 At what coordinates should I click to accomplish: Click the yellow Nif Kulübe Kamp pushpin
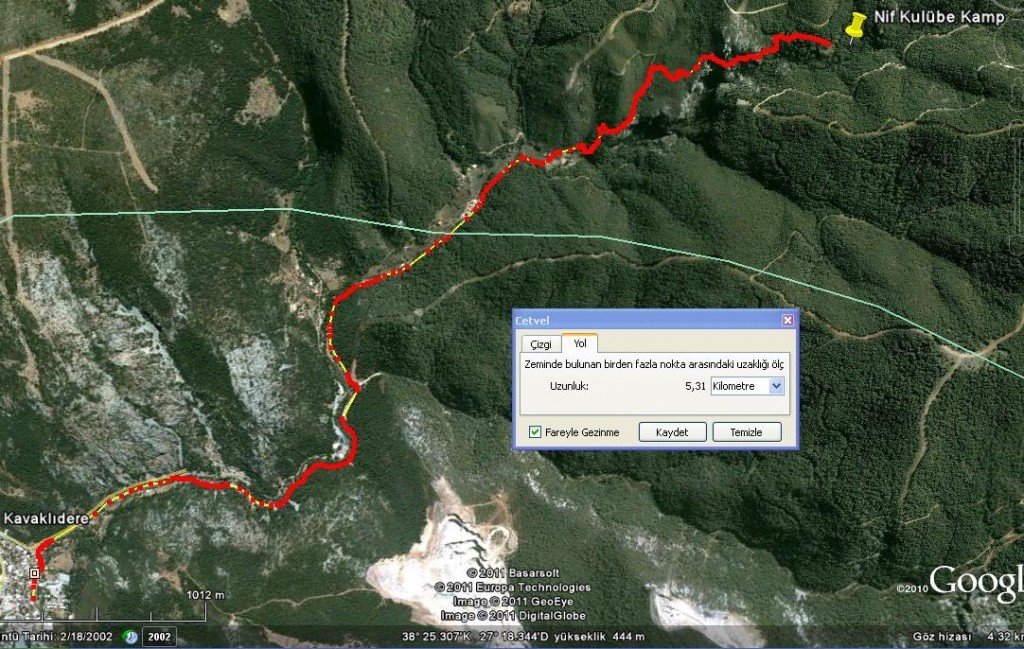855,25
